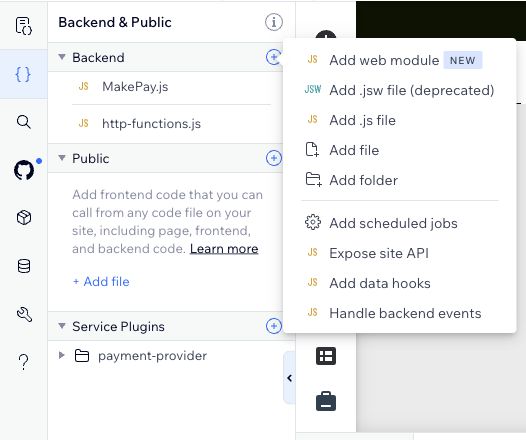The width and height of the screenshot is (526, 440).
Task: Collapse the Public section triangle
Action: [x=62, y=158]
